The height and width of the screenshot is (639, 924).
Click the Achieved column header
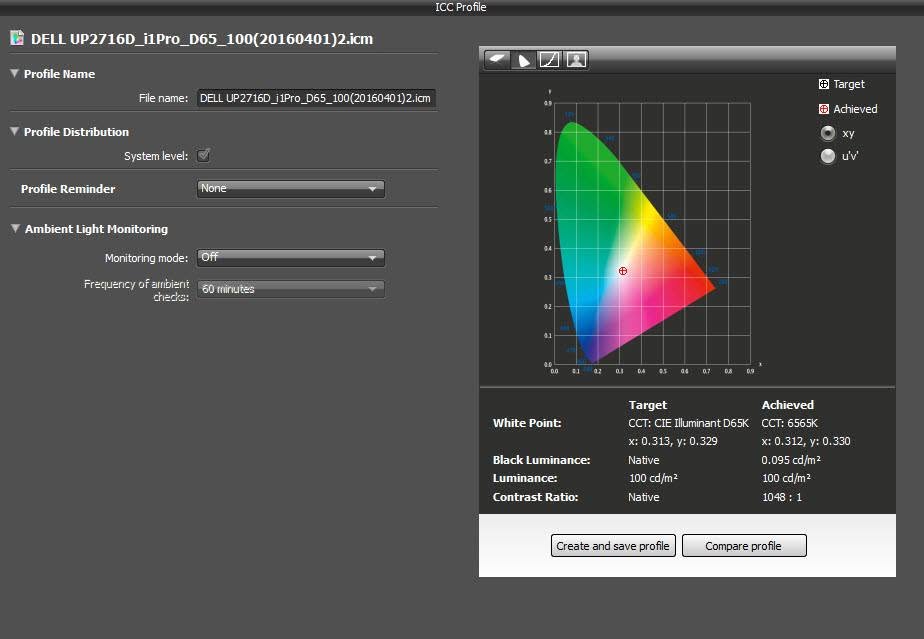pos(788,405)
